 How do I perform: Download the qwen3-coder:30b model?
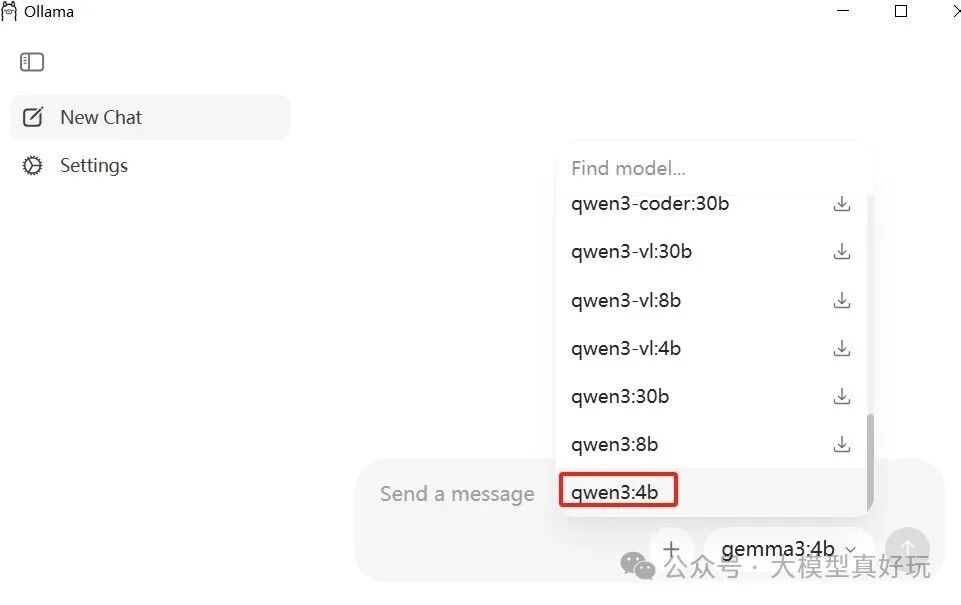(x=842, y=204)
